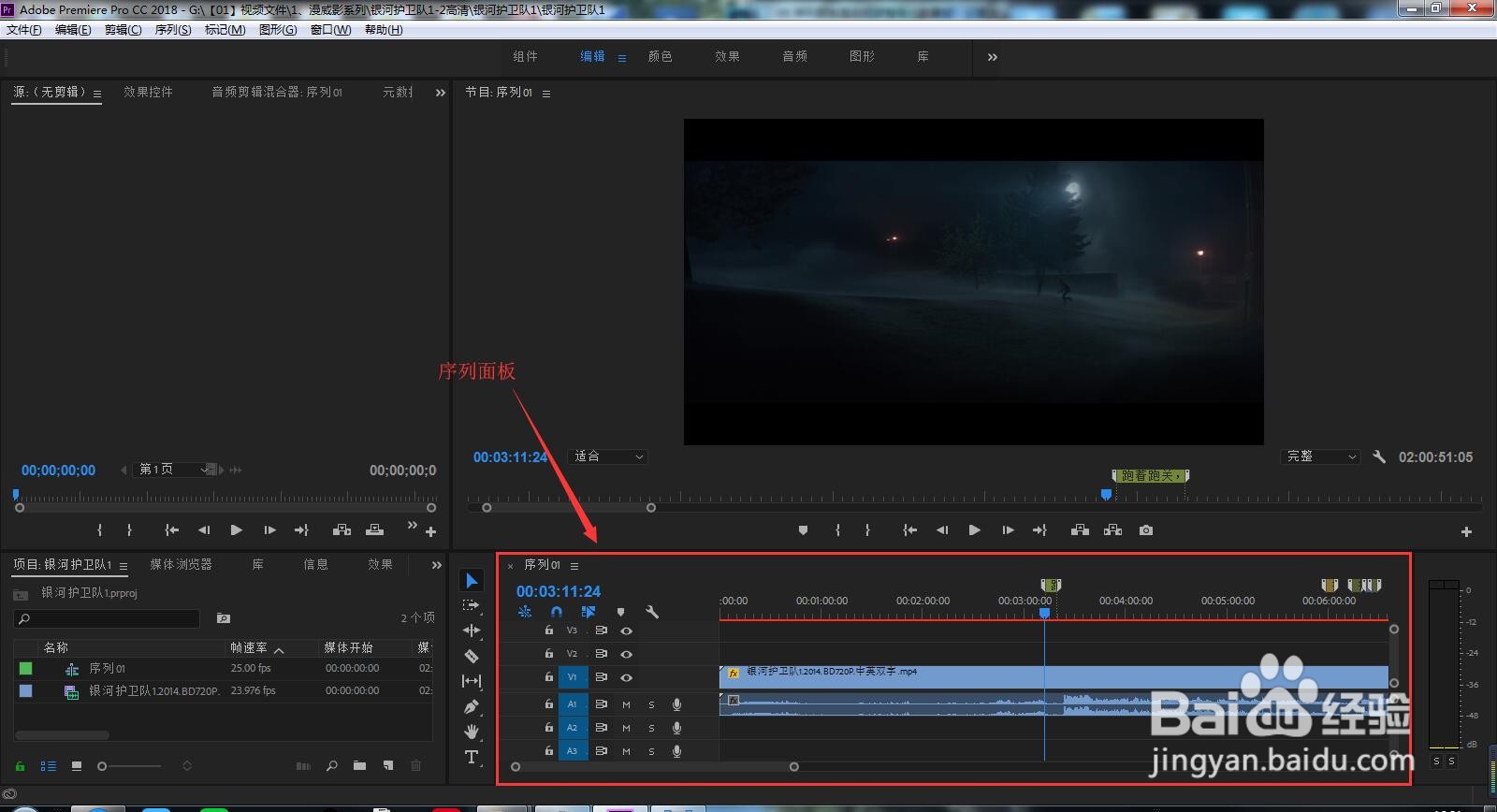Viewport: 1497px width, 812px height.
Task: Open the 序列(S) menu
Action: point(173,30)
